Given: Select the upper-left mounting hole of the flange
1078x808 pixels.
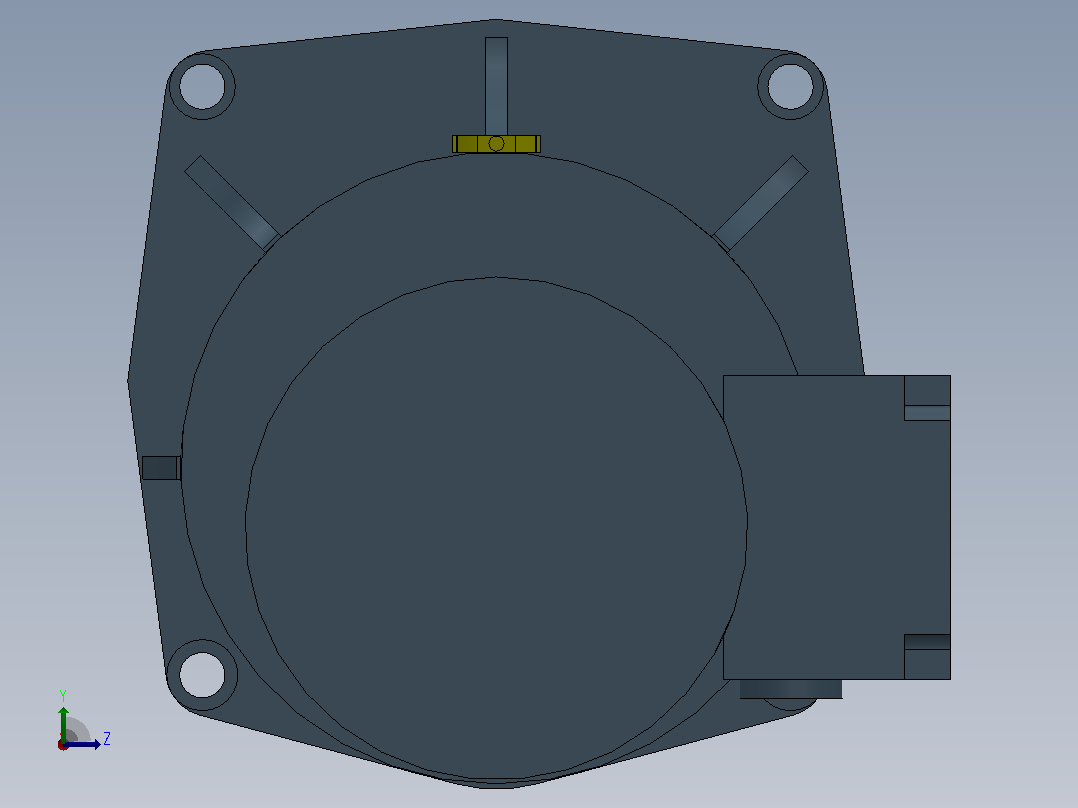Looking at the screenshot, I should click(202, 87).
